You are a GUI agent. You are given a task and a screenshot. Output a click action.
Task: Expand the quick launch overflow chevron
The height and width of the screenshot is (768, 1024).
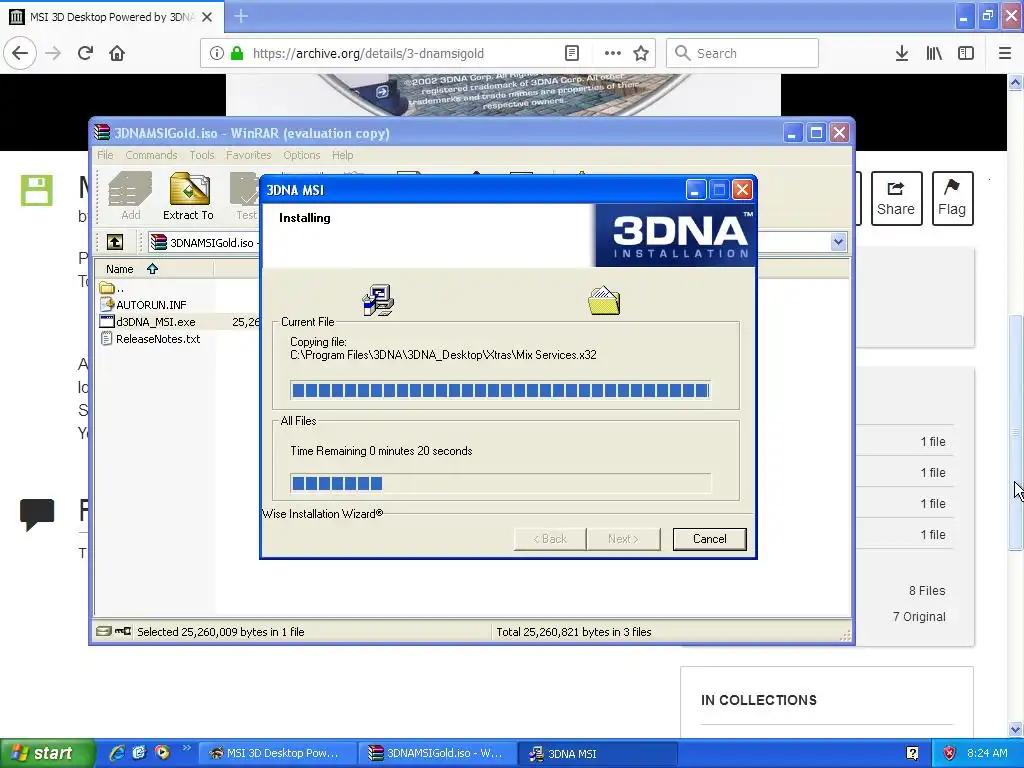coord(186,747)
